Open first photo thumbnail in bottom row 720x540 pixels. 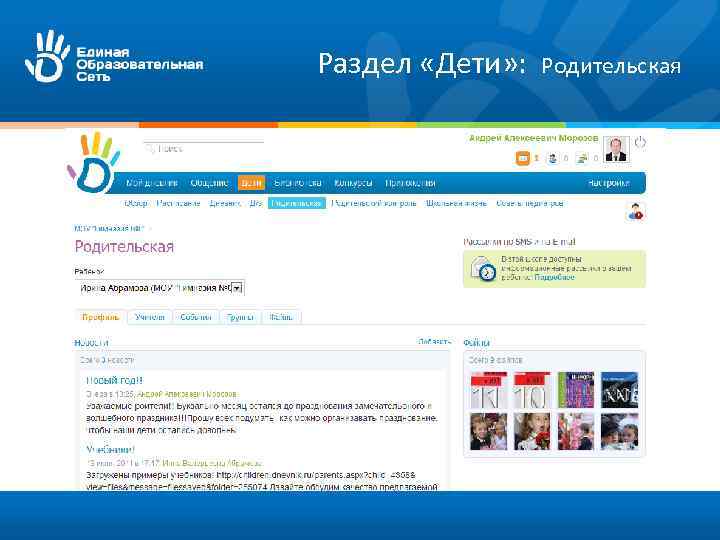[489, 431]
